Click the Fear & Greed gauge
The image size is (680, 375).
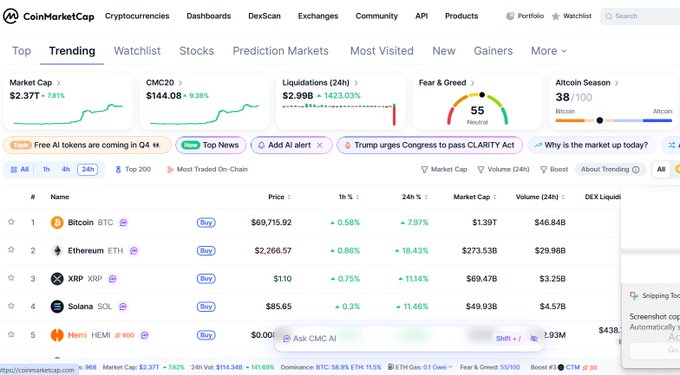pyautogui.click(x=477, y=108)
